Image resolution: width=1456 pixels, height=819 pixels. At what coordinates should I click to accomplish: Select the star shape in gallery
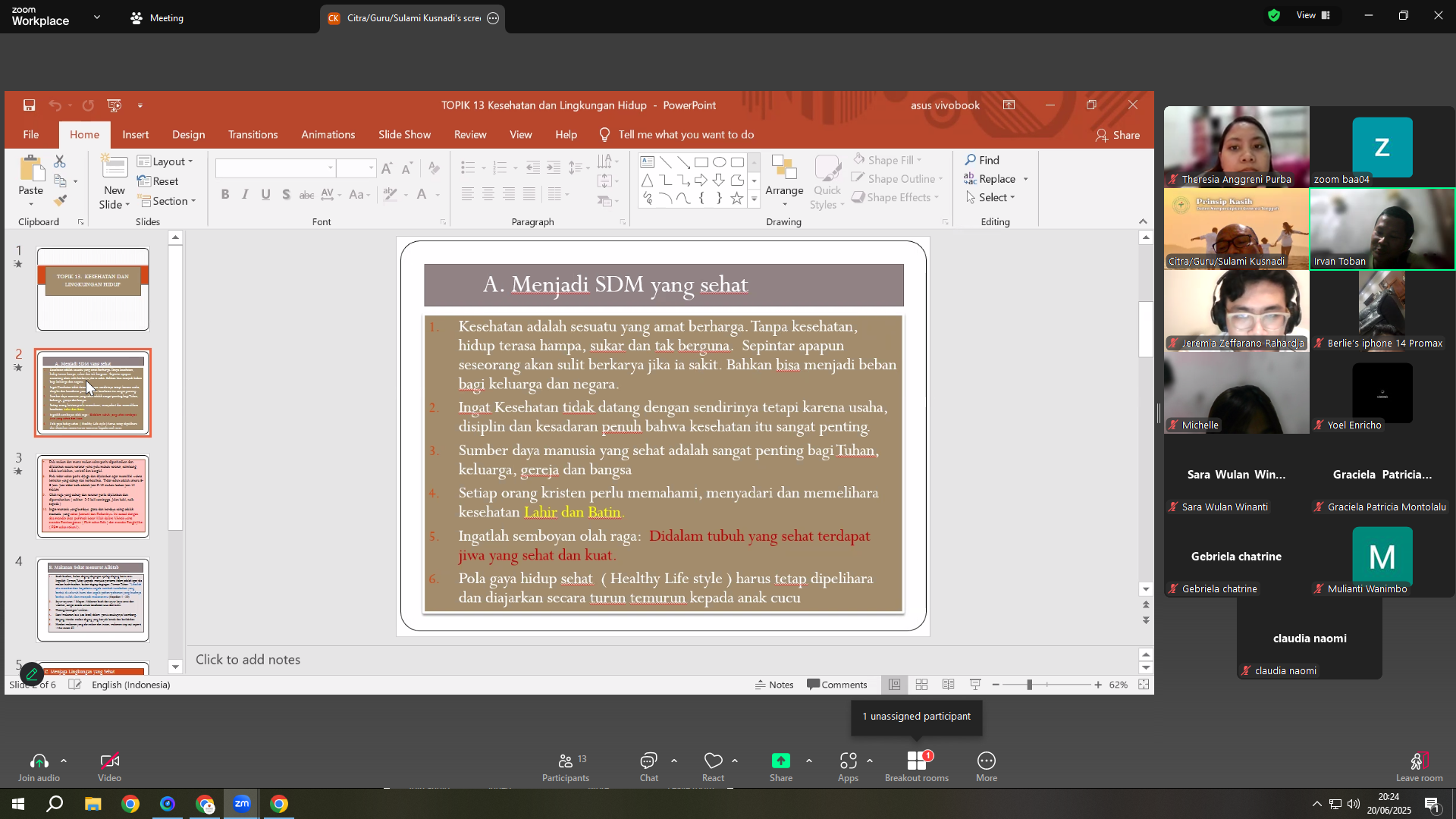[x=737, y=199]
